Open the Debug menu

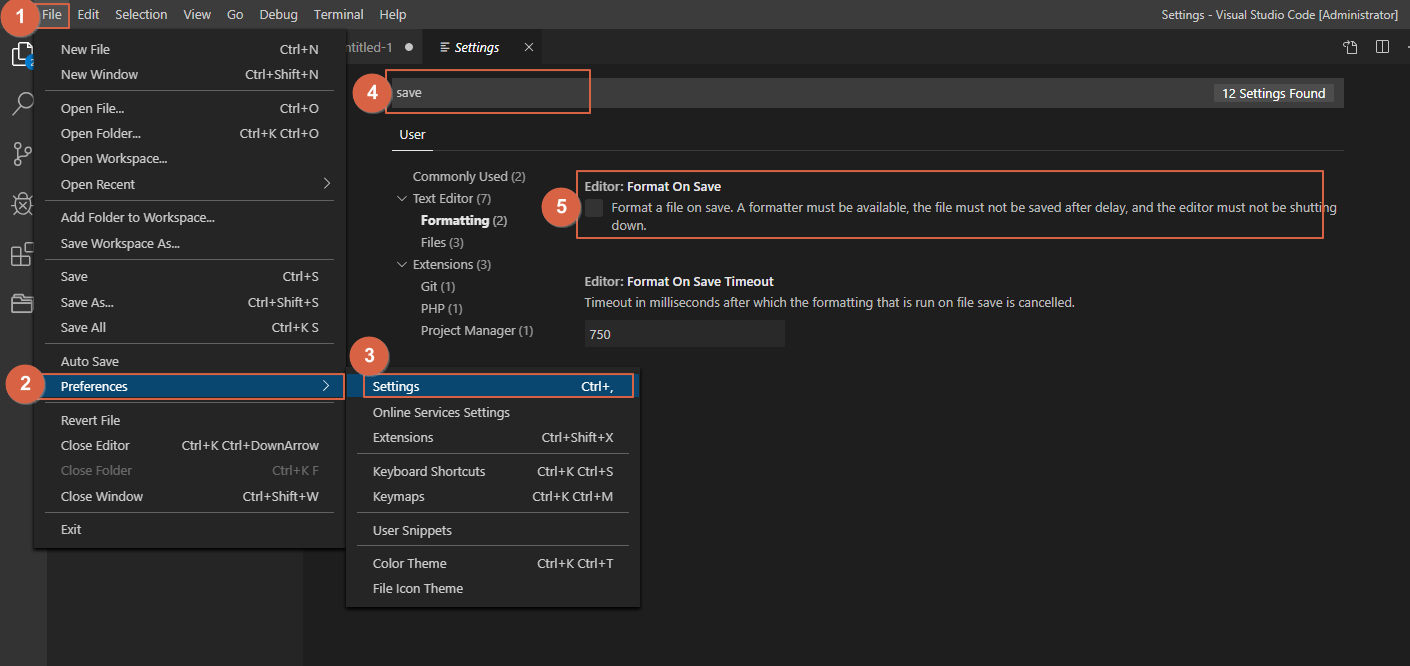[278, 15]
